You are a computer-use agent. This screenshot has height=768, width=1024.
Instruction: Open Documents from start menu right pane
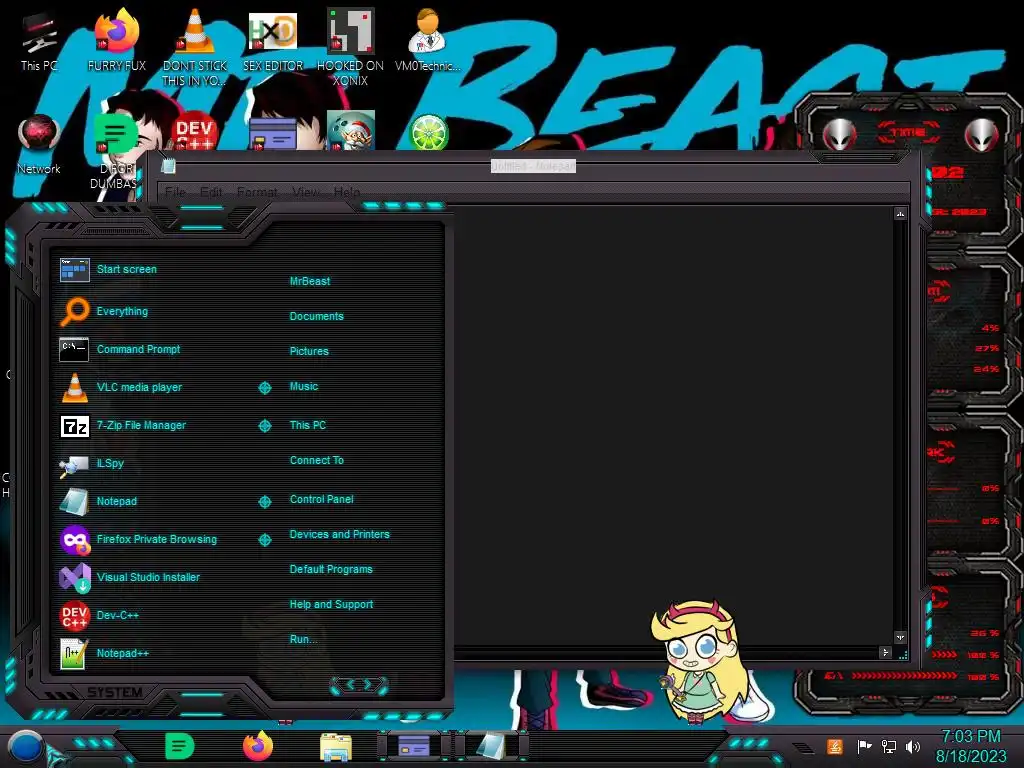(316, 316)
